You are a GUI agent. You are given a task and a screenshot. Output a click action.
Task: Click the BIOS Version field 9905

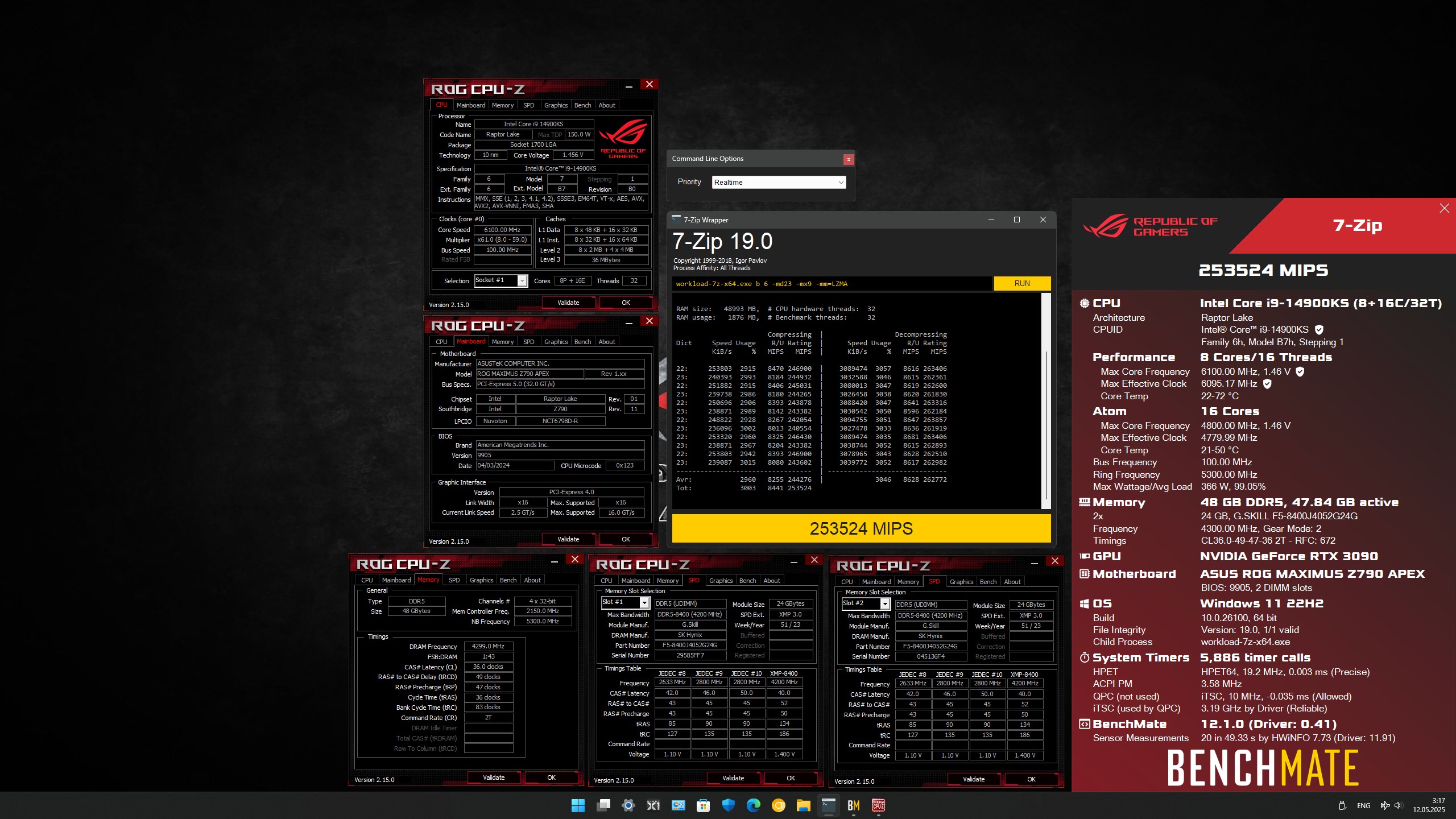point(560,455)
